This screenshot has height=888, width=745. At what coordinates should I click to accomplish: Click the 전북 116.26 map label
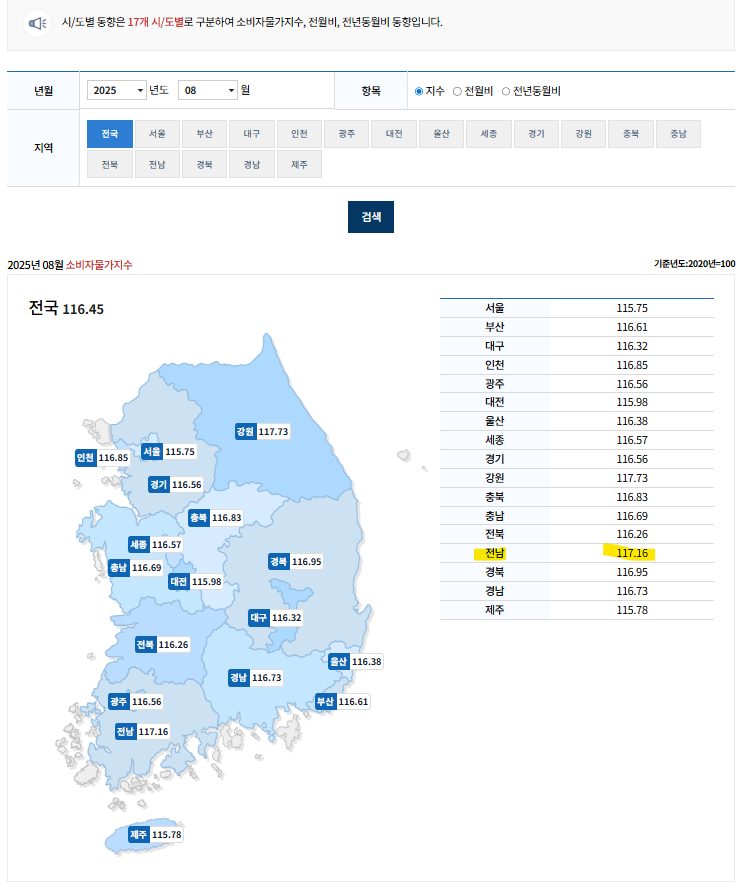pyautogui.click(x=163, y=644)
